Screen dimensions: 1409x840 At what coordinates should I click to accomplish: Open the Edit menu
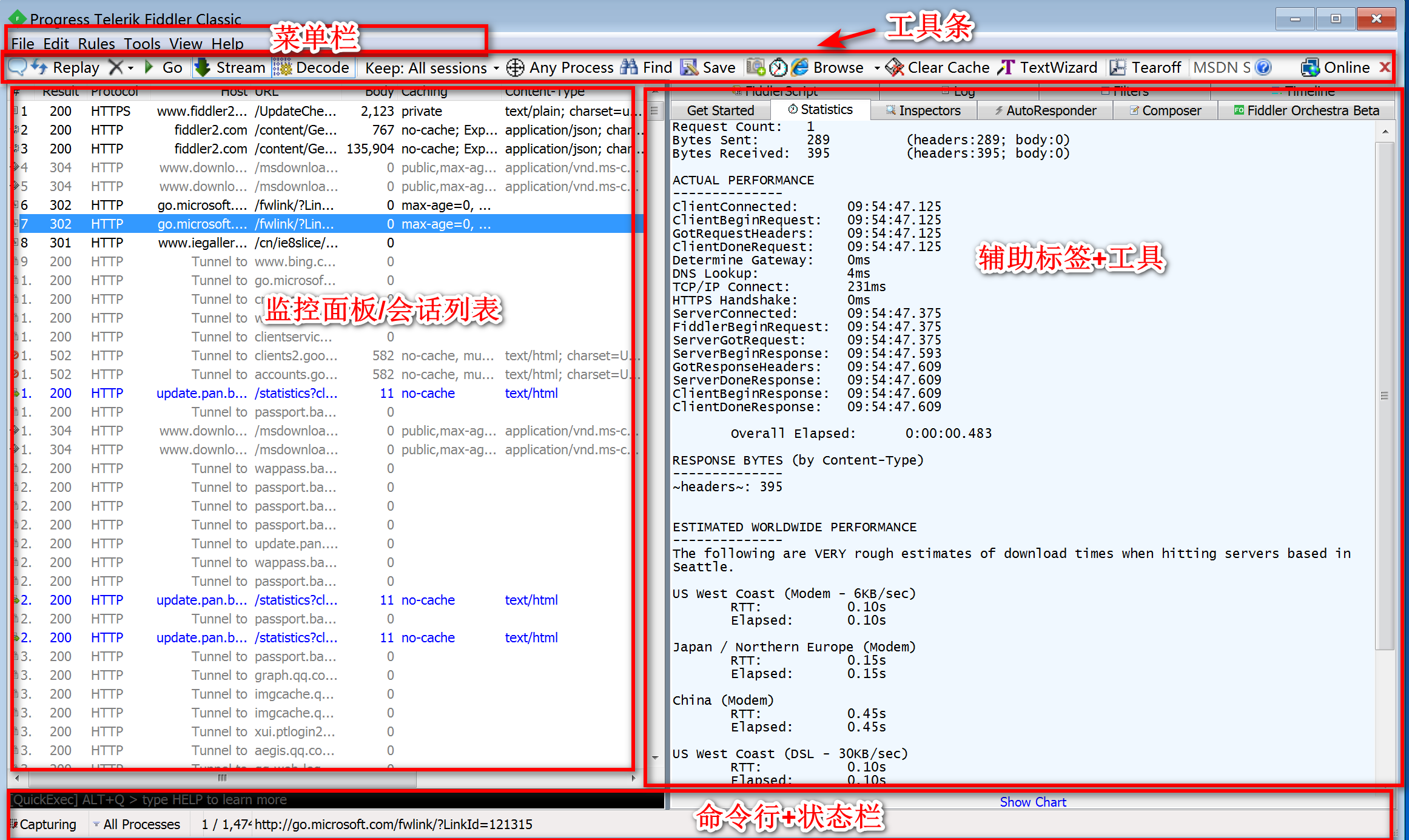56,44
